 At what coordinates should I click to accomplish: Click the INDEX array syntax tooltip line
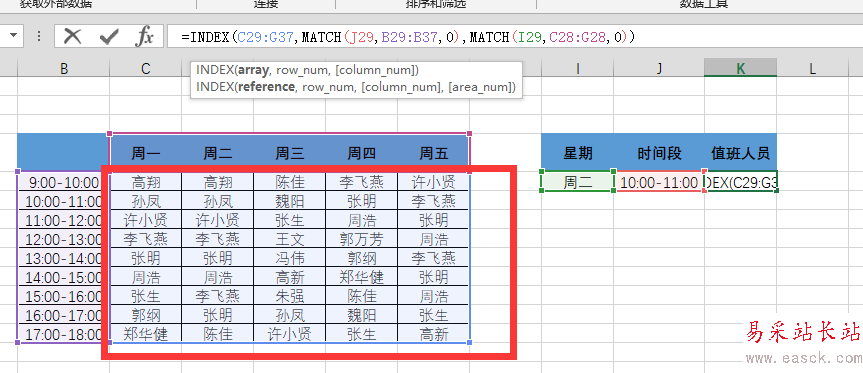pyautogui.click(x=308, y=70)
